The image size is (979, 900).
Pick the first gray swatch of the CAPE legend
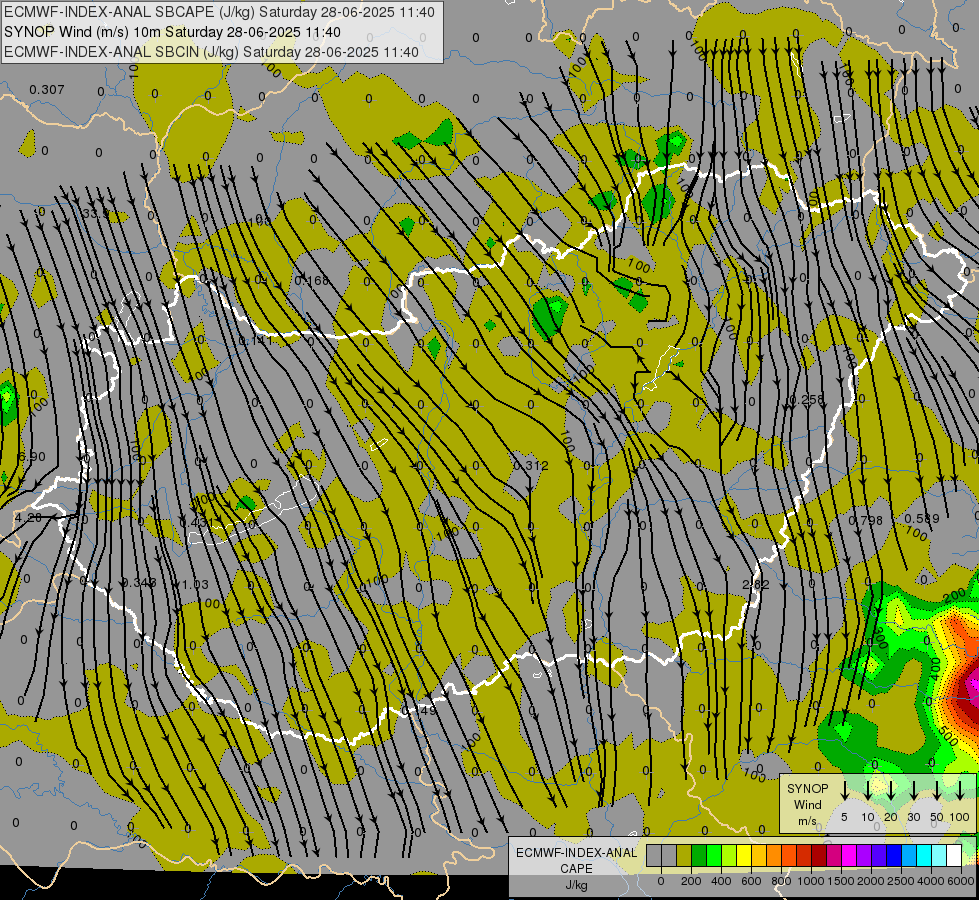coord(654,855)
